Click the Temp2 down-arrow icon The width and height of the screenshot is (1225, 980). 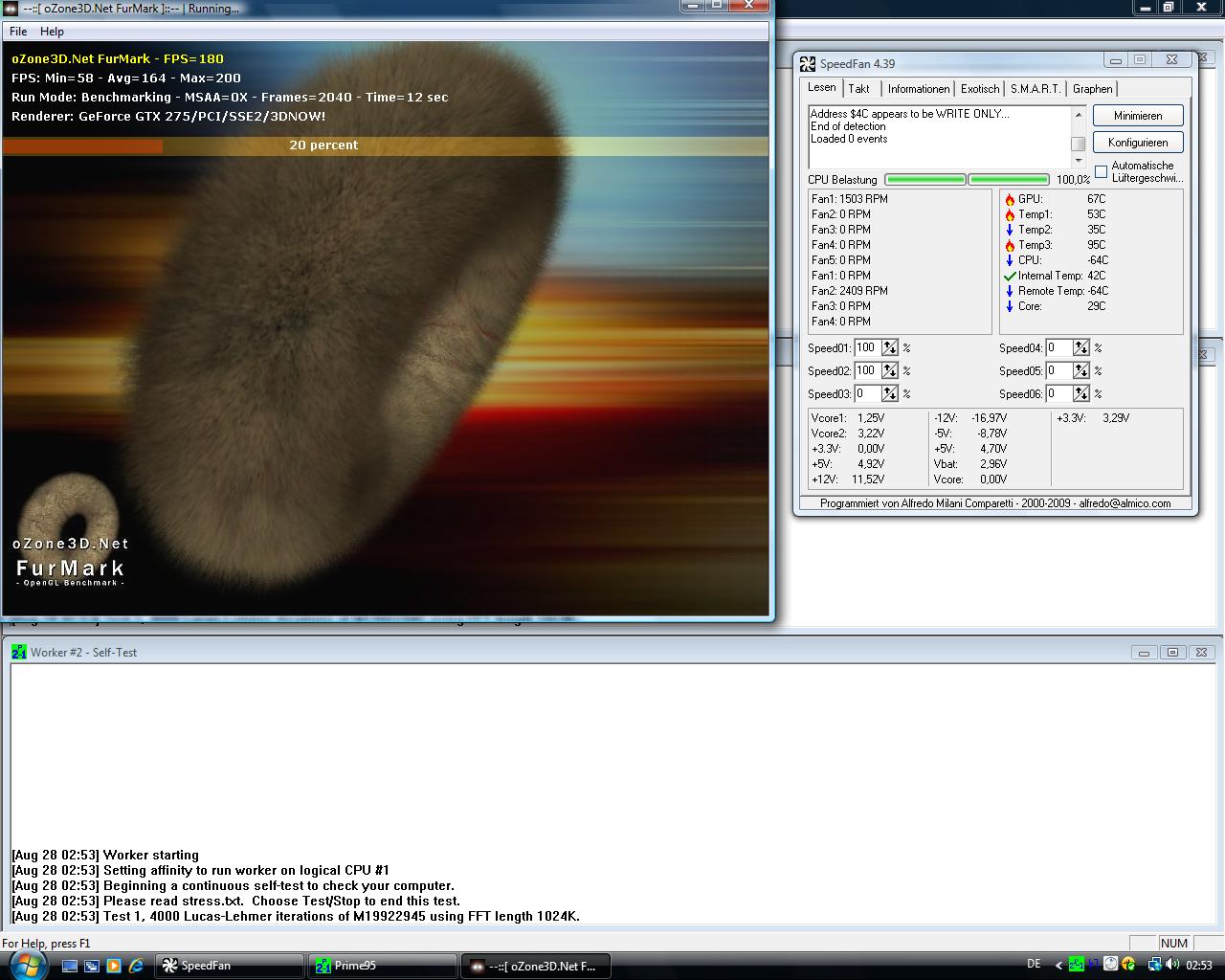[1010, 230]
